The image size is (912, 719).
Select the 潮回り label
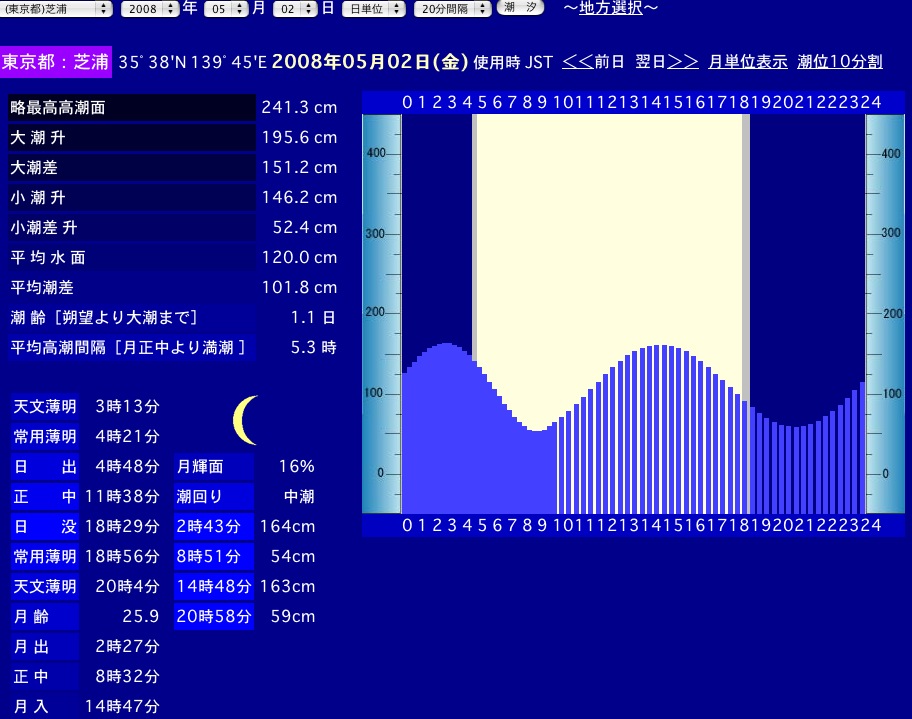click(x=213, y=497)
